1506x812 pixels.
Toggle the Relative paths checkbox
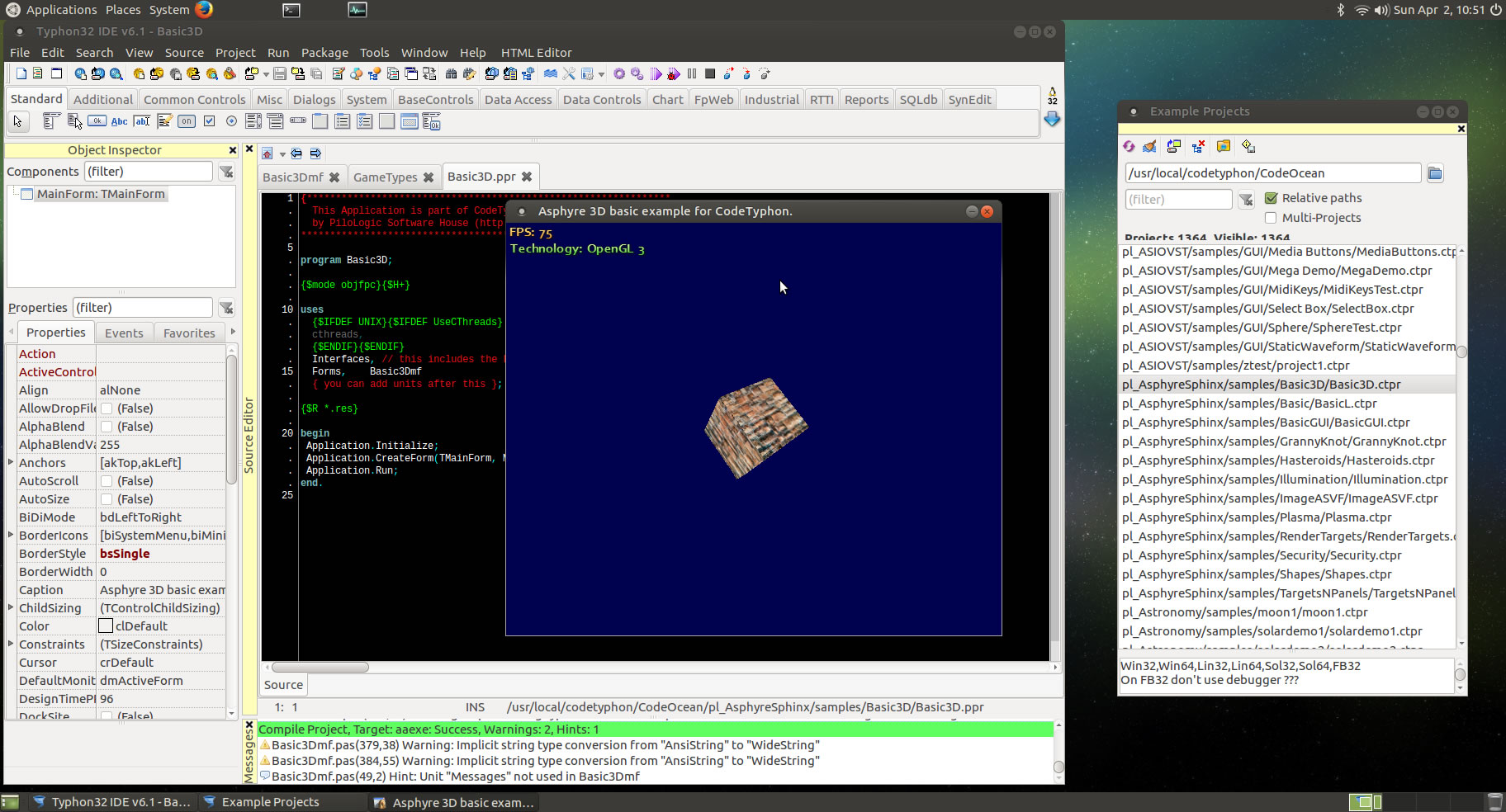[x=1271, y=198]
